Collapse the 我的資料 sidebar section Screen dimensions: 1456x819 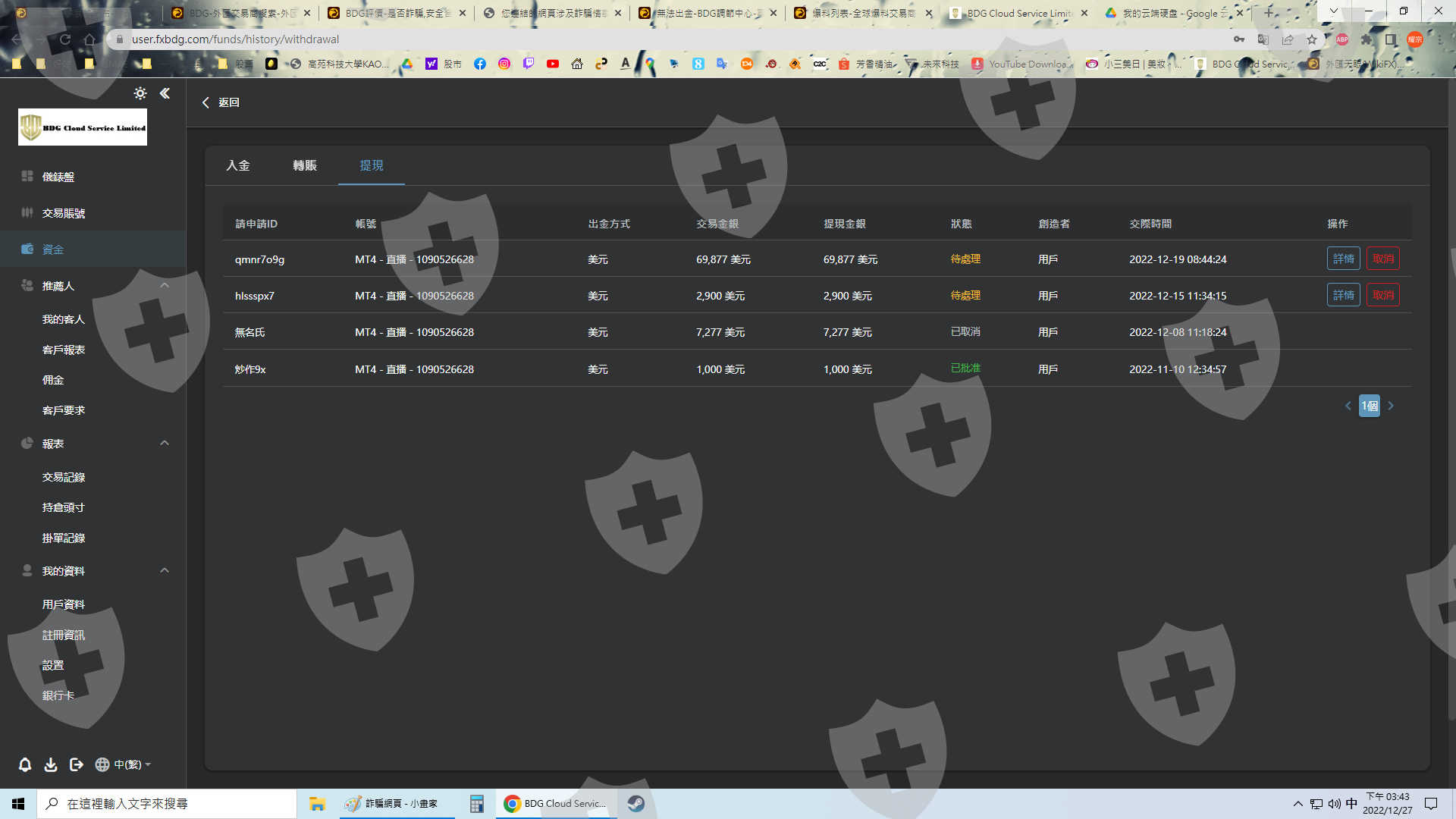165,570
